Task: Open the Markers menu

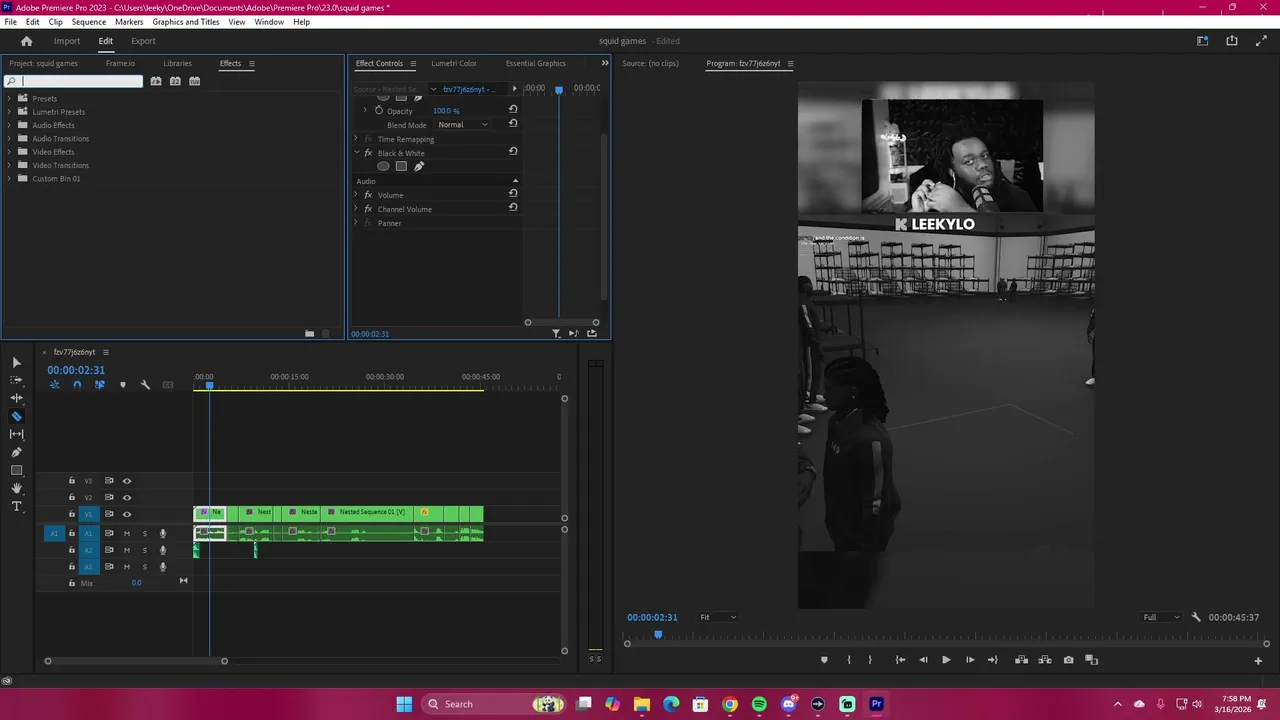Action: 129,22
